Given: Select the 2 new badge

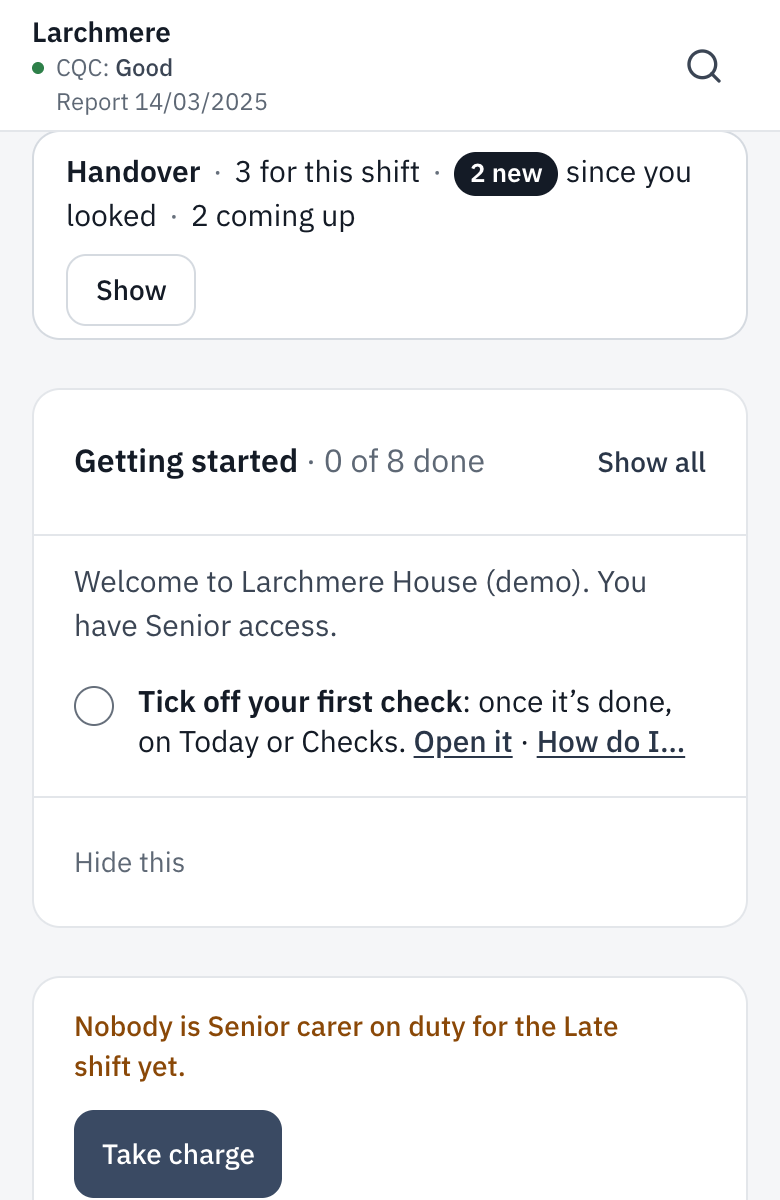Looking at the screenshot, I should point(506,173).
